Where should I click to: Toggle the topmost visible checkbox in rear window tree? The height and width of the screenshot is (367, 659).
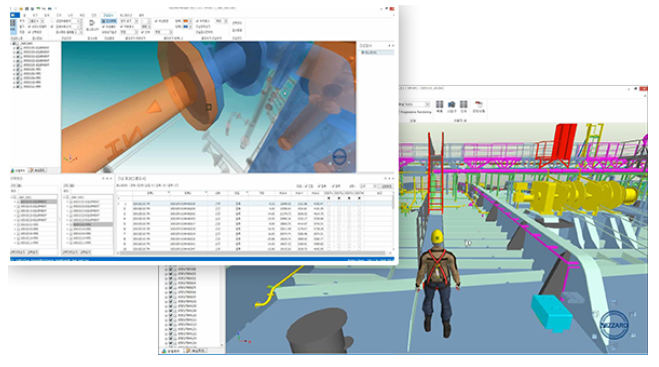click(171, 269)
